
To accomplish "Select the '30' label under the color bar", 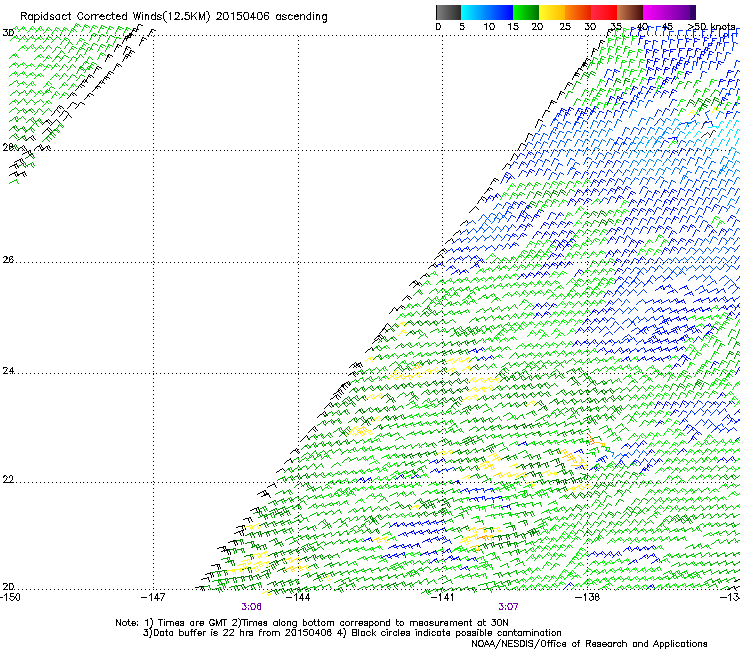I will [590, 27].
